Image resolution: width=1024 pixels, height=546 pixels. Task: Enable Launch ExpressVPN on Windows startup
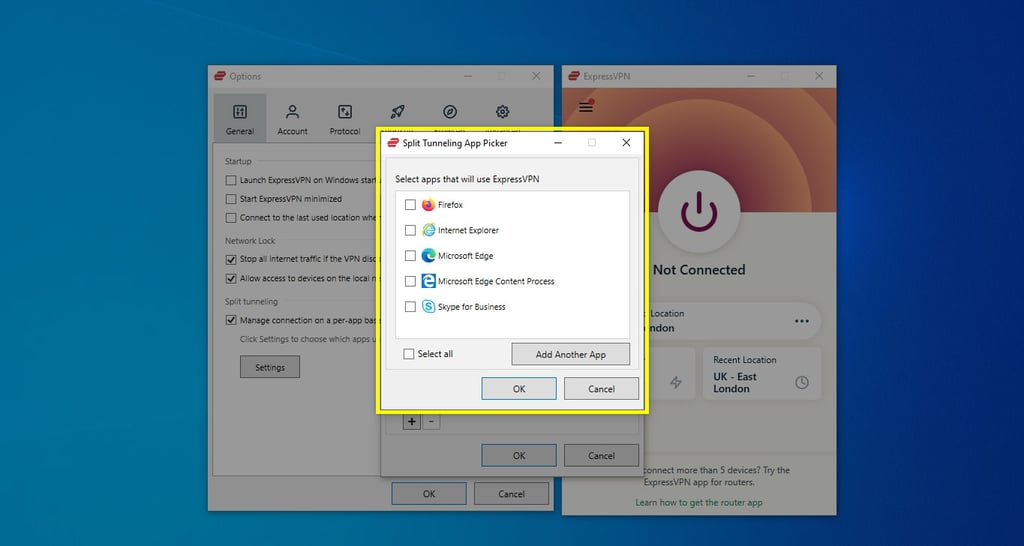point(231,180)
